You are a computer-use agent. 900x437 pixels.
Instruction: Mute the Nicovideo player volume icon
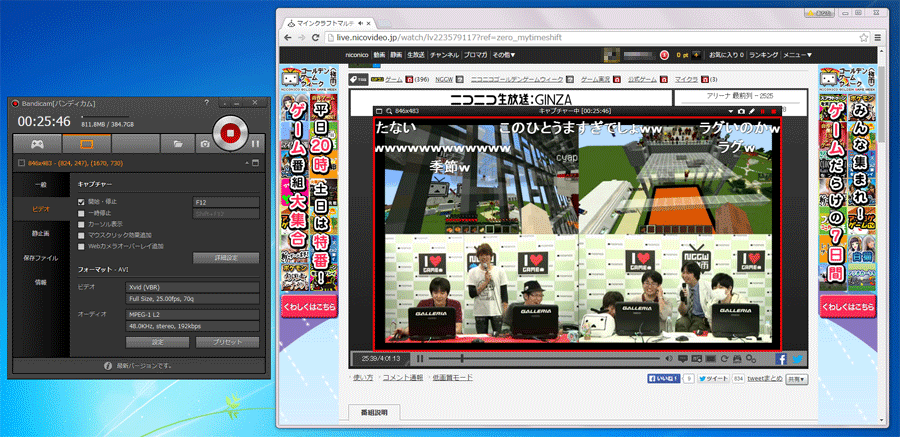[669, 359]
